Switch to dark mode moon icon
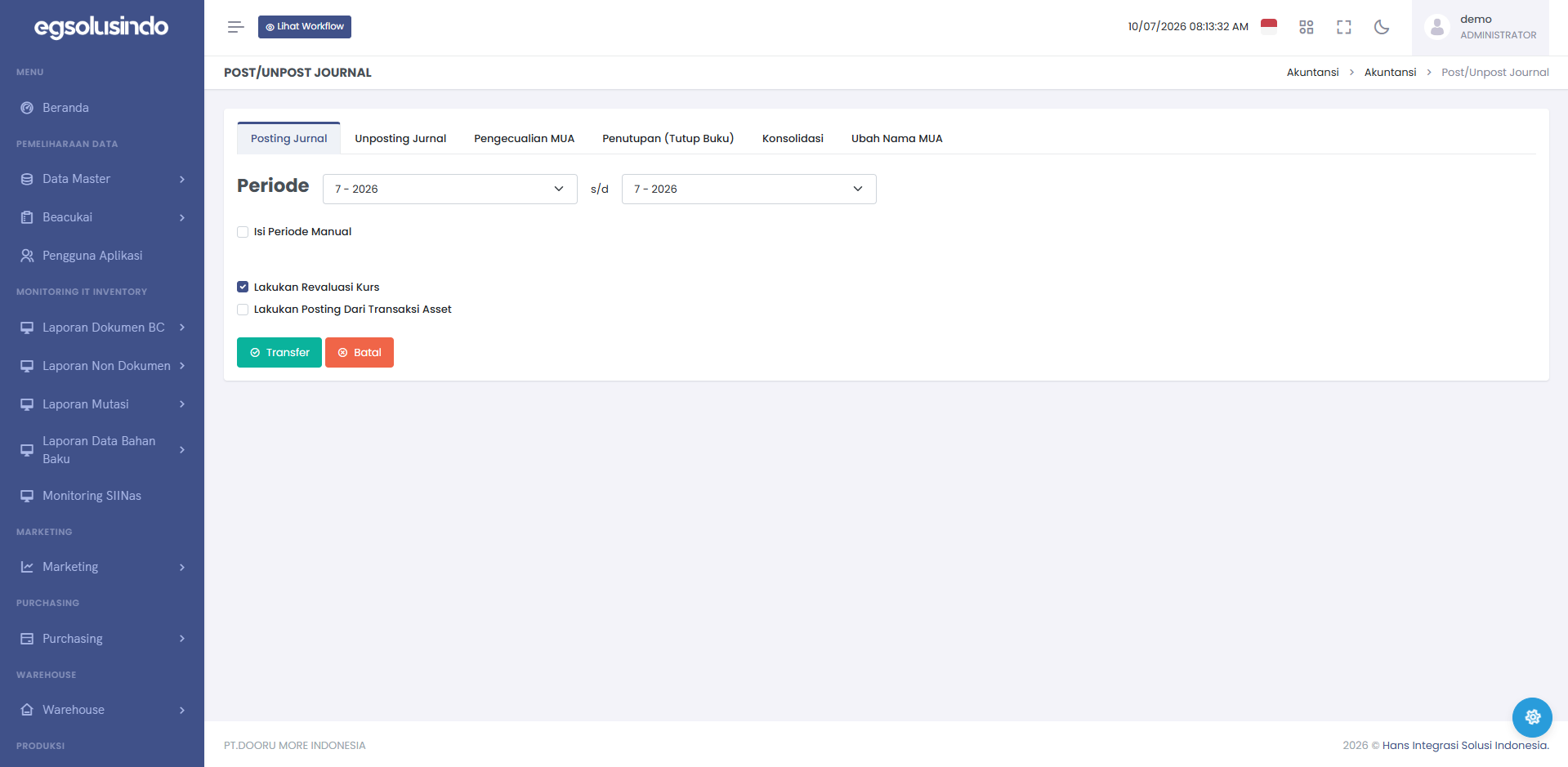This screenshot has width=1568, height=767. (x=1382, y=27)
